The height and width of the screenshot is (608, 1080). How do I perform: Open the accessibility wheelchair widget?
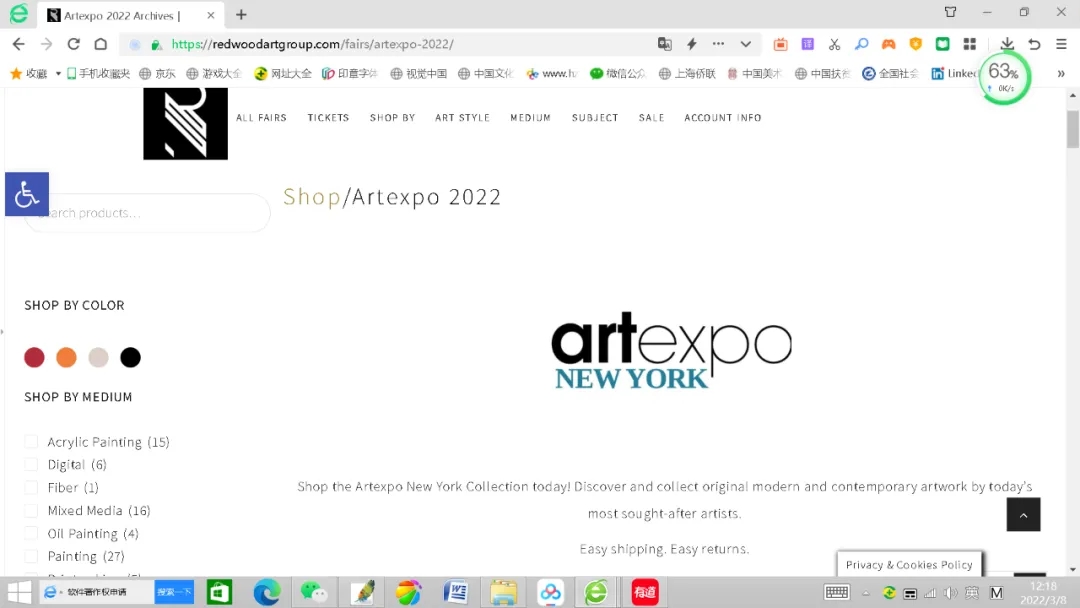pyautogui.click(x=27, y=194)
